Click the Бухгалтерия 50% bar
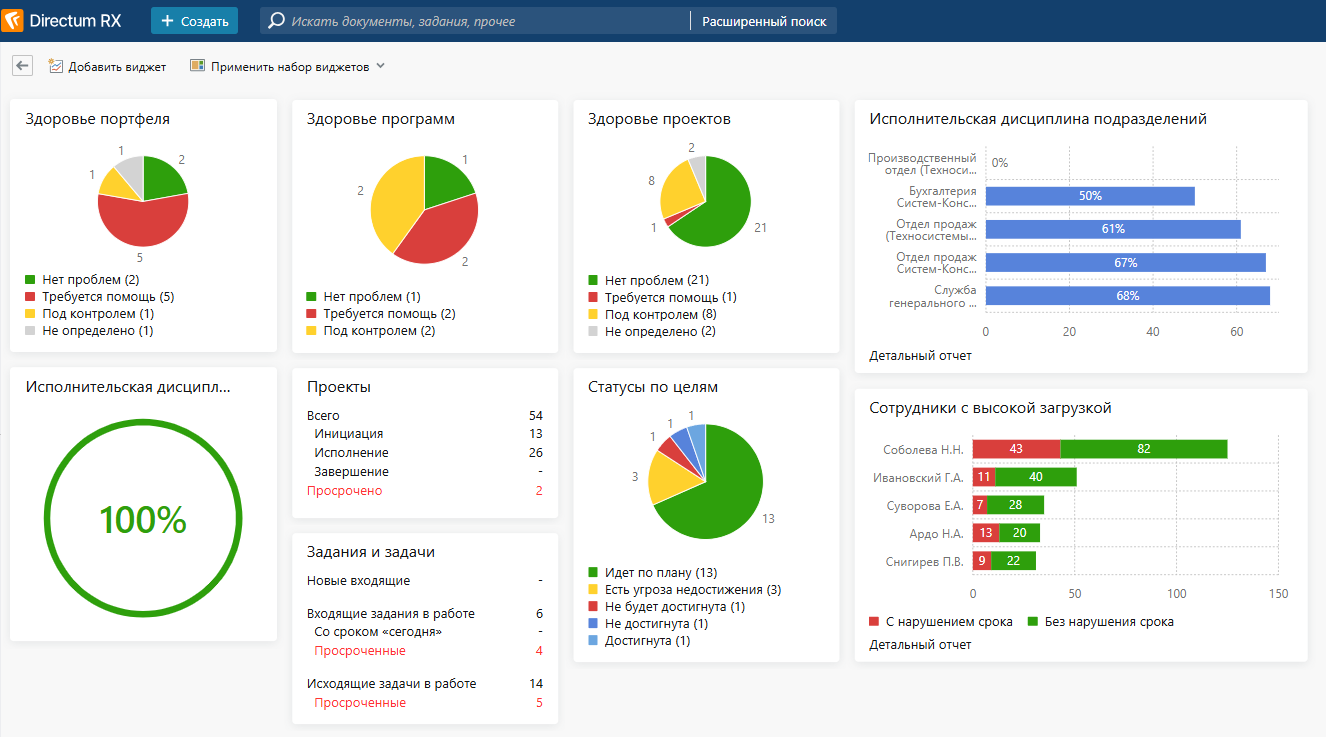The width and height of the screenshot is (1326, 737). [1090, 196]
